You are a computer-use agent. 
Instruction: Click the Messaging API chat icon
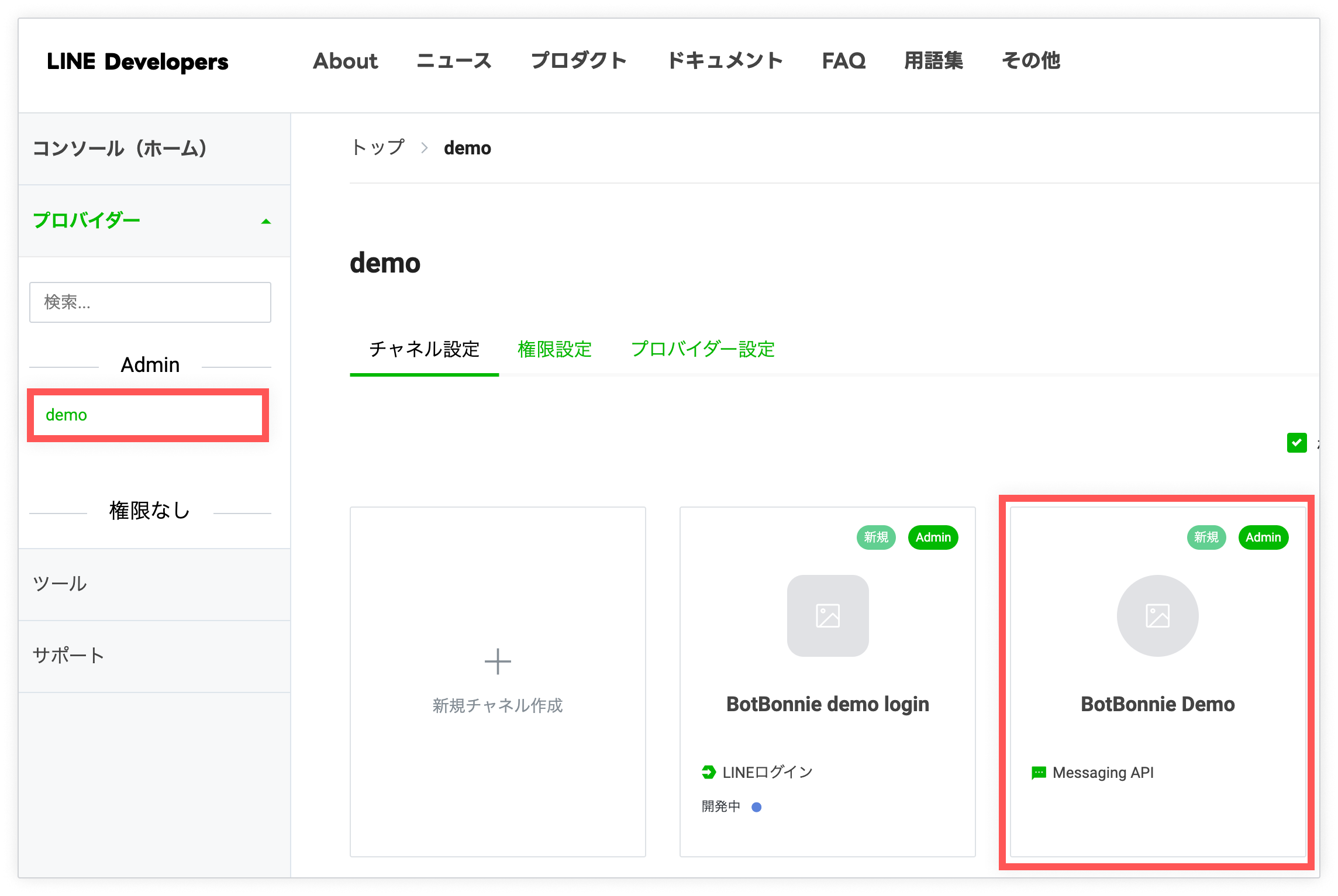1039,773
